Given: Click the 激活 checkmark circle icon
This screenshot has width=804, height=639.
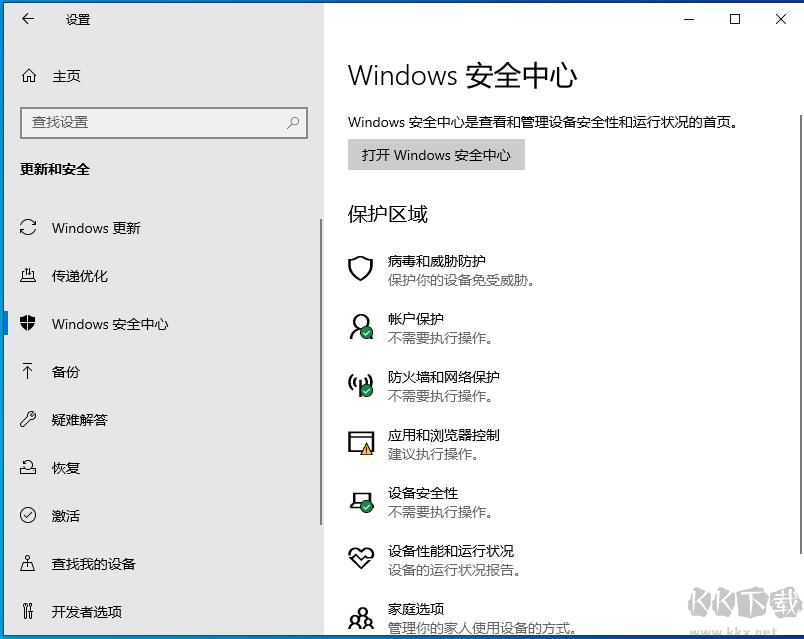Looking at the screenshot, I should click(x=28, y=515).
